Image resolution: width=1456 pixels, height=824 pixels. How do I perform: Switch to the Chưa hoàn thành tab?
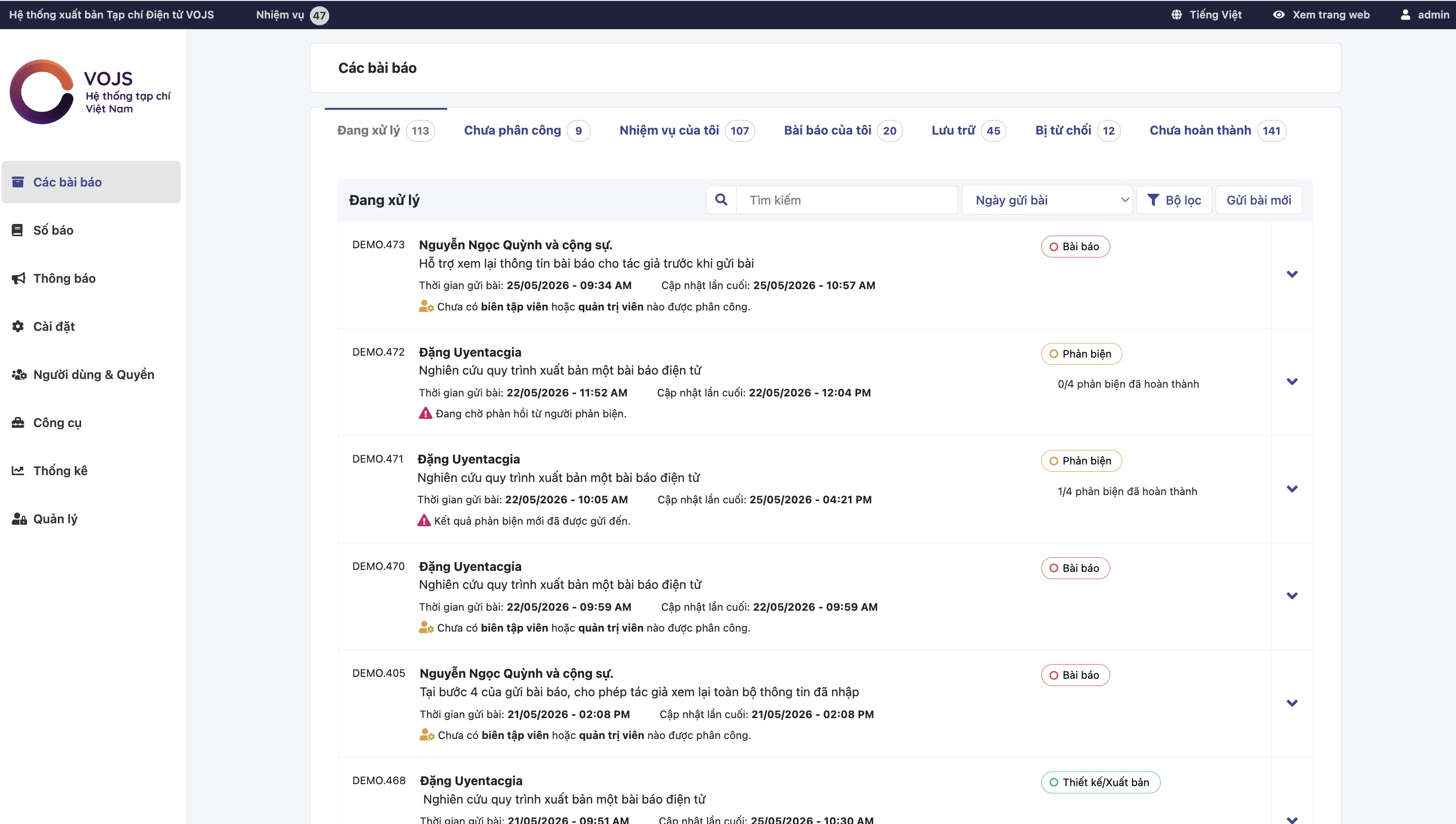tap(1218, 131)
